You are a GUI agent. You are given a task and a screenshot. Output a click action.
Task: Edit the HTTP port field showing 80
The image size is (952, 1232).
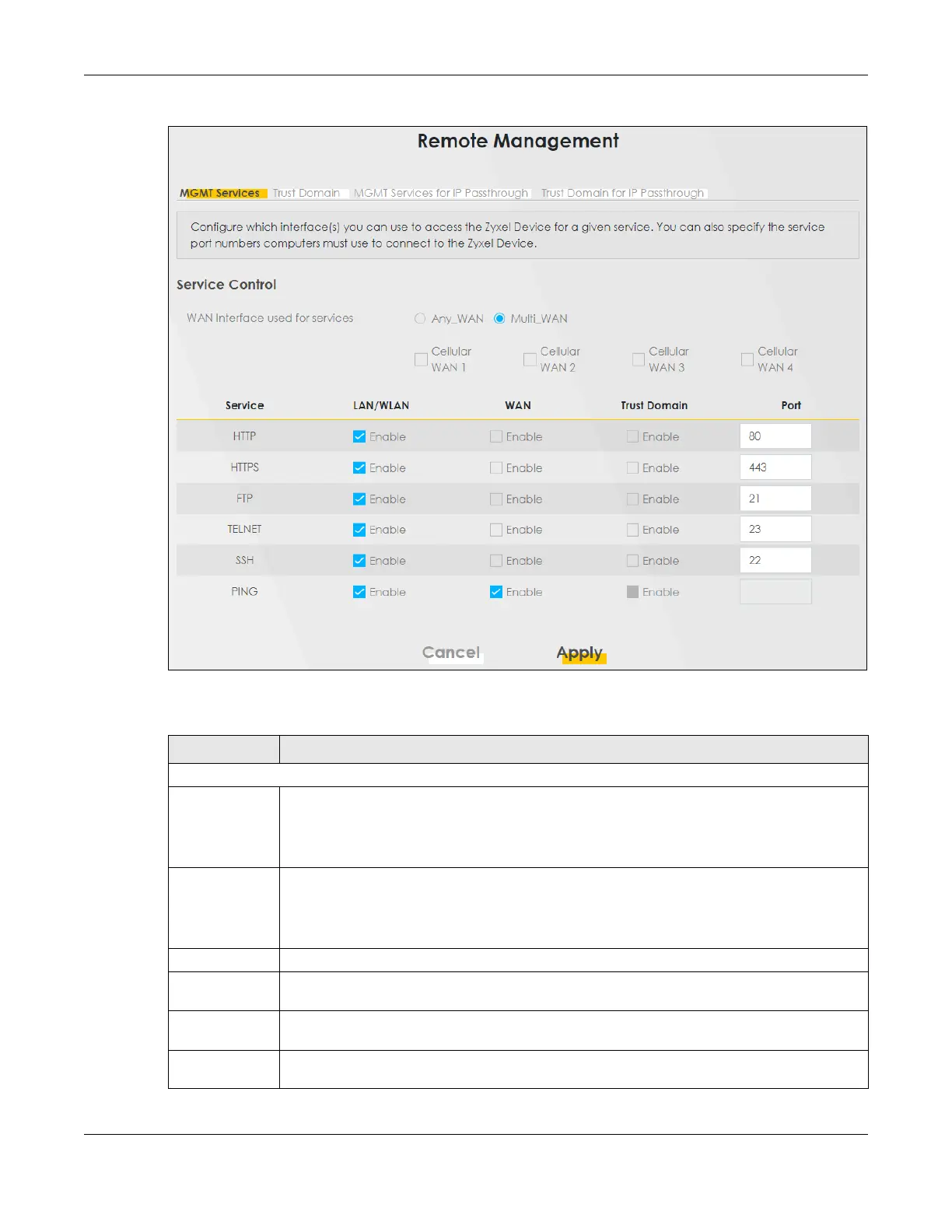(x=775, y=436)
